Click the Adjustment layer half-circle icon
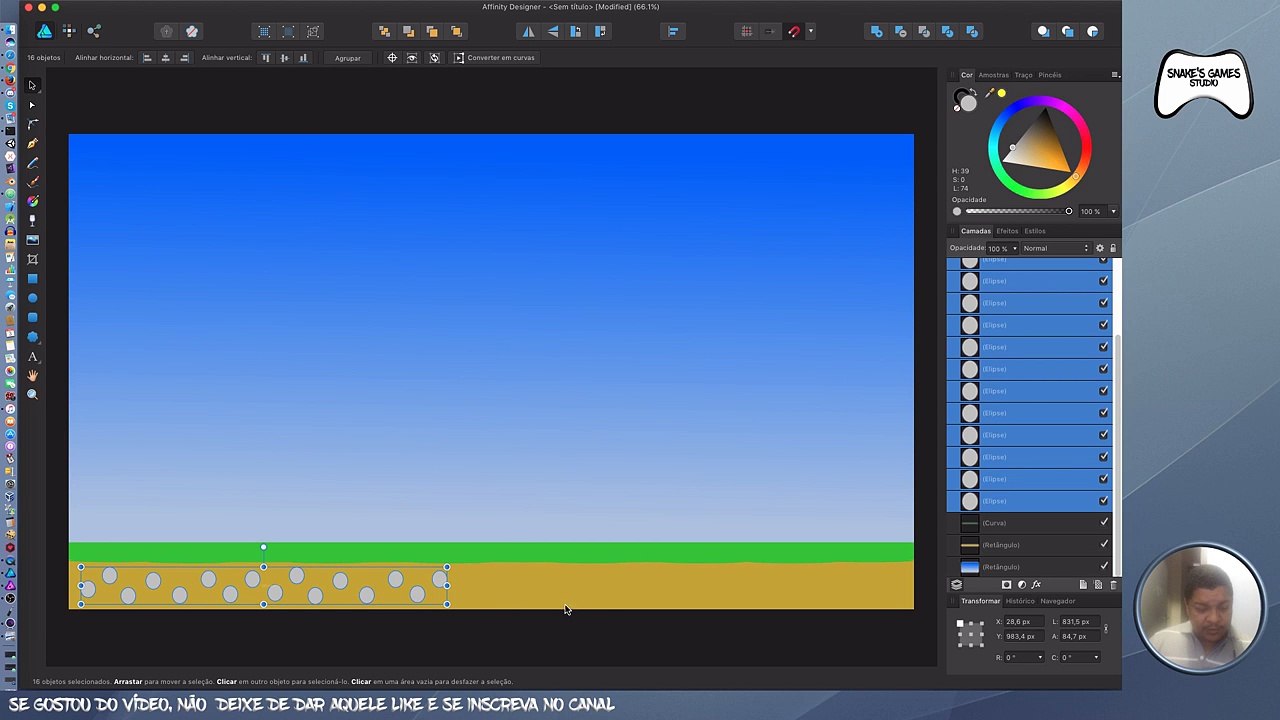This screenshot has height=720, width=1280. tap(1021, 585)
